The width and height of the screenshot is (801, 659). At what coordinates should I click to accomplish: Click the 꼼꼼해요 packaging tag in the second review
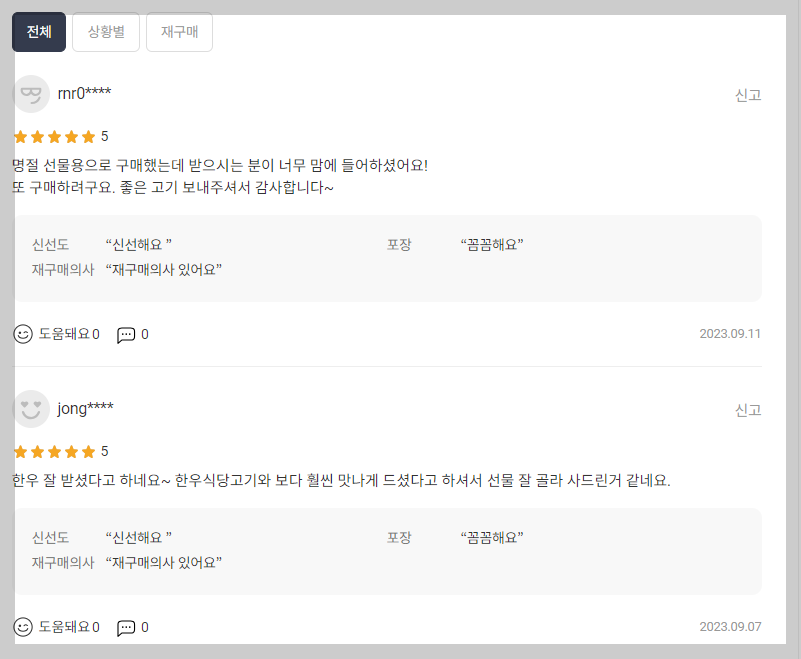(490, 537)
